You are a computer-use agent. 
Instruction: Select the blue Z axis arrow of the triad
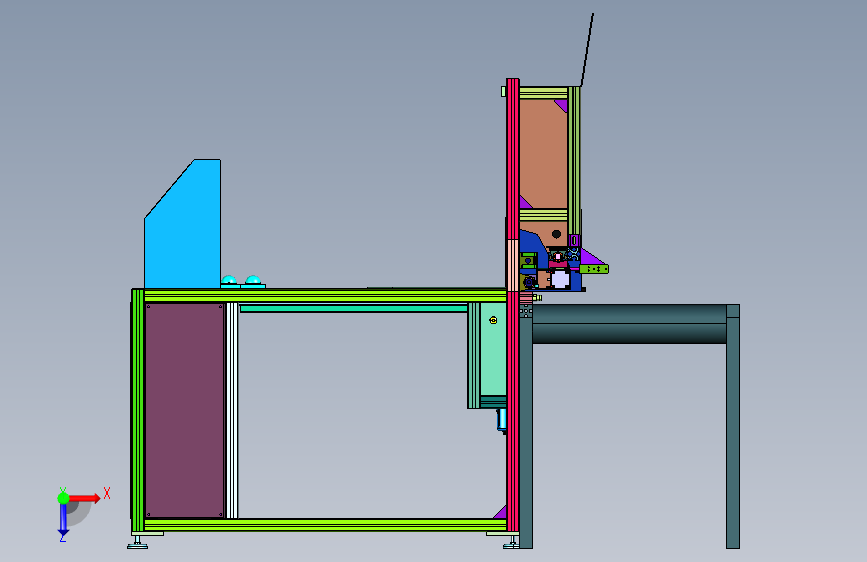coord(63,520)
